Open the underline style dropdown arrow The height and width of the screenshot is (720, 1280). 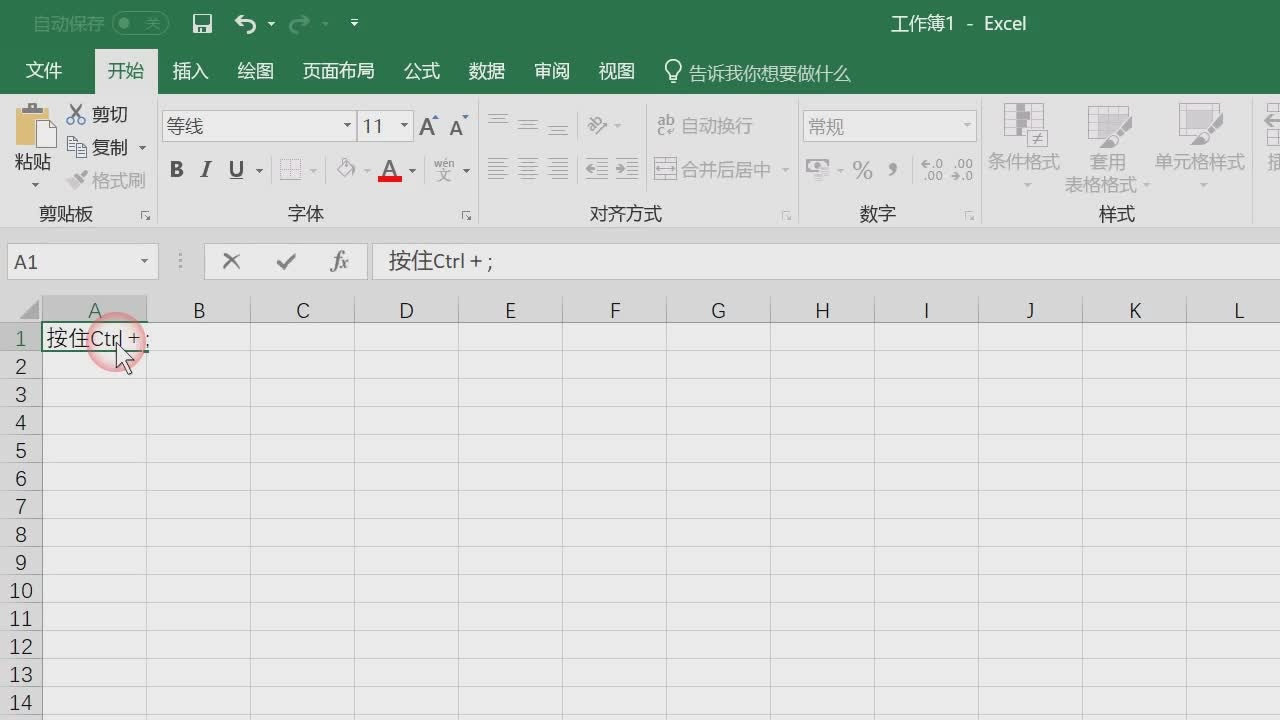point(259,171)
